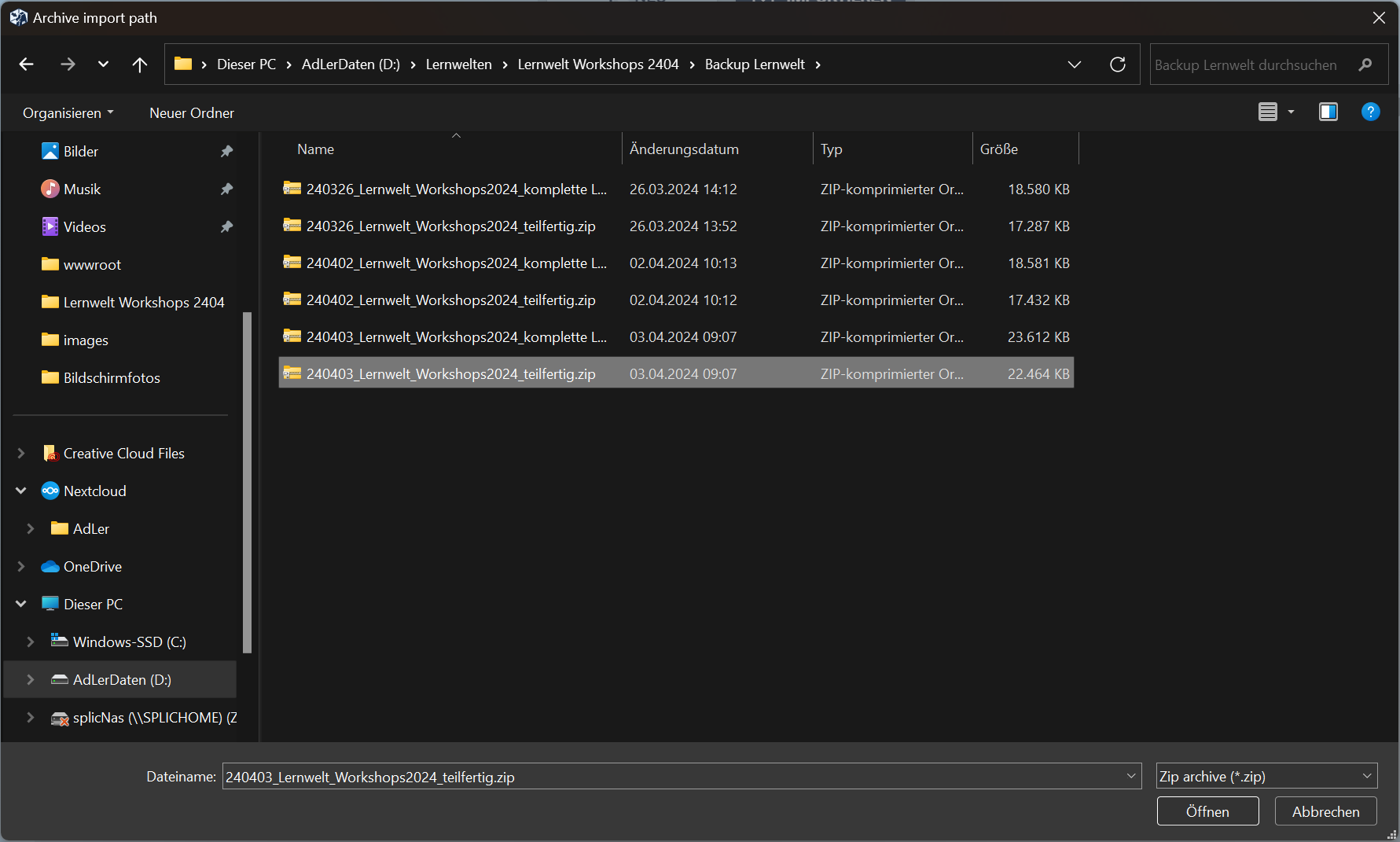Unpin Bilder from quick access
The height and width of the screenshot is (842, 1400).
tap(226, 152)
